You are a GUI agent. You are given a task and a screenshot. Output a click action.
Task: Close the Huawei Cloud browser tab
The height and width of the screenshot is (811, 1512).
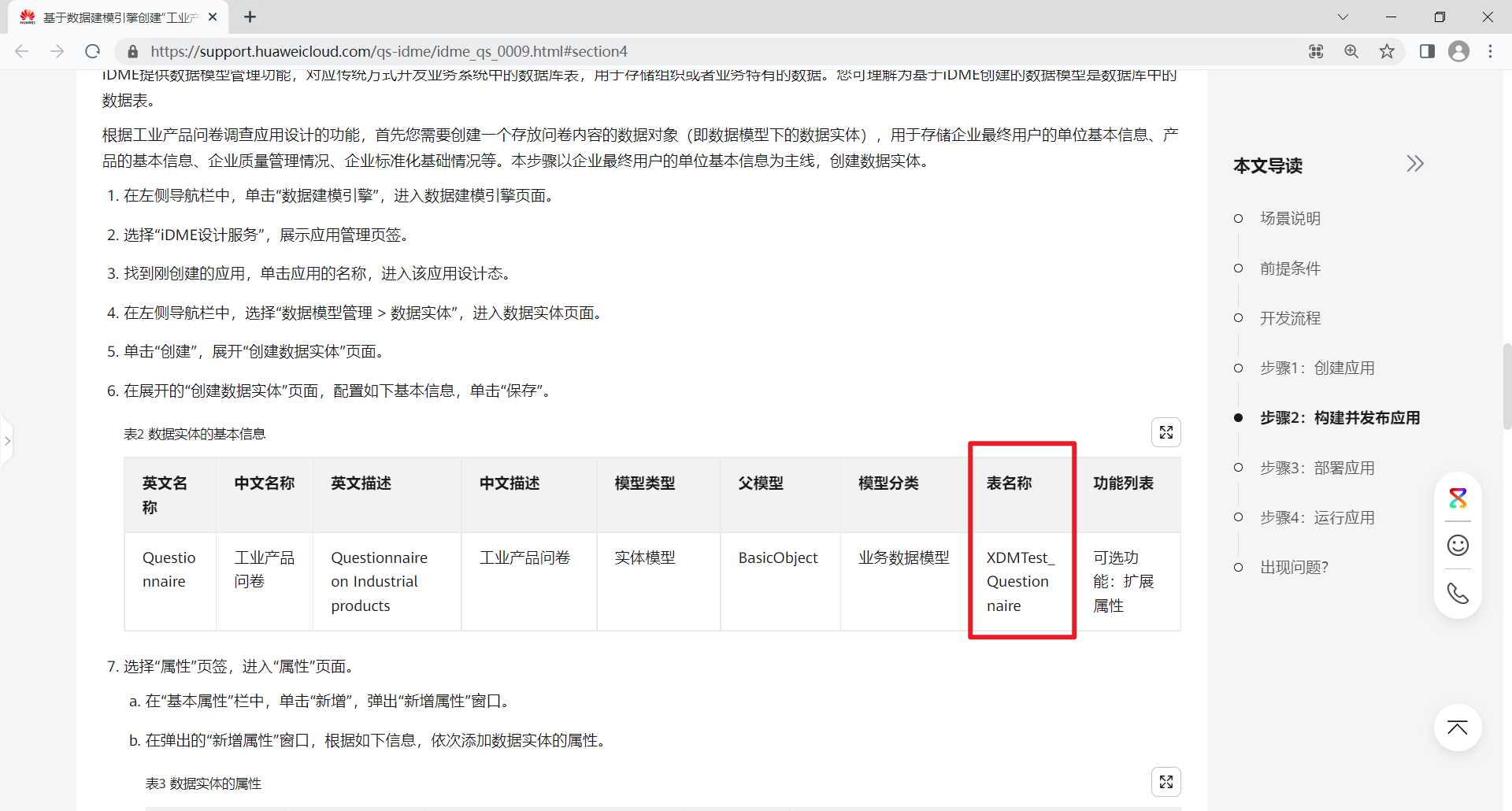coord(213,17)
